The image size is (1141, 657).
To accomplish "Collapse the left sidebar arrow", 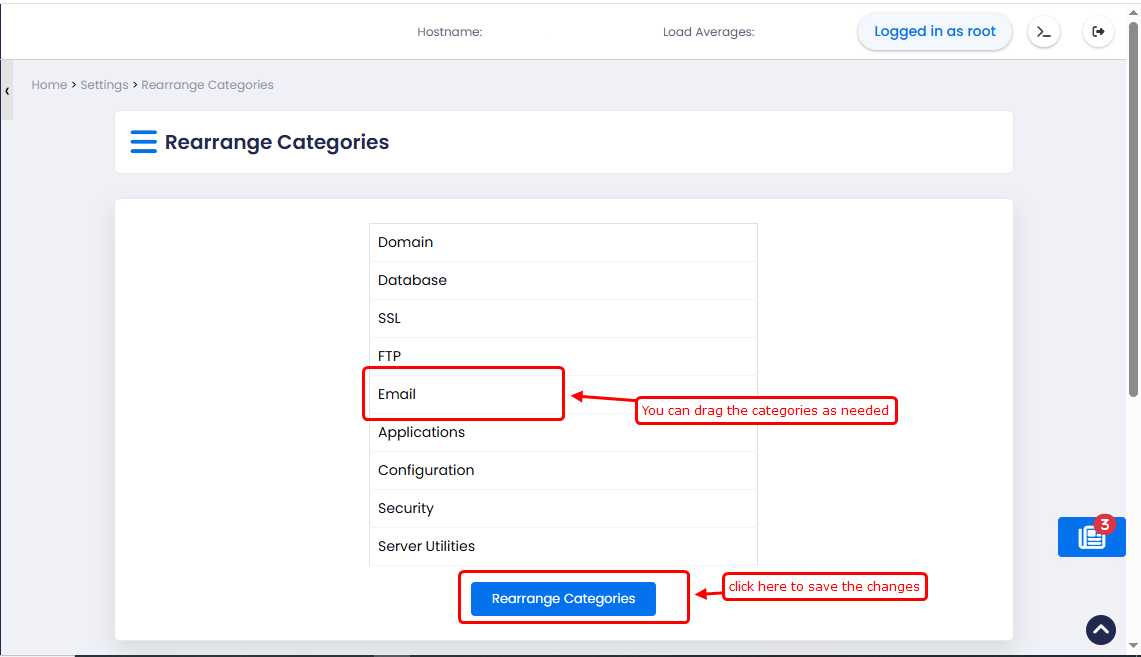I will pyautogui.click(x=7, y=91).
